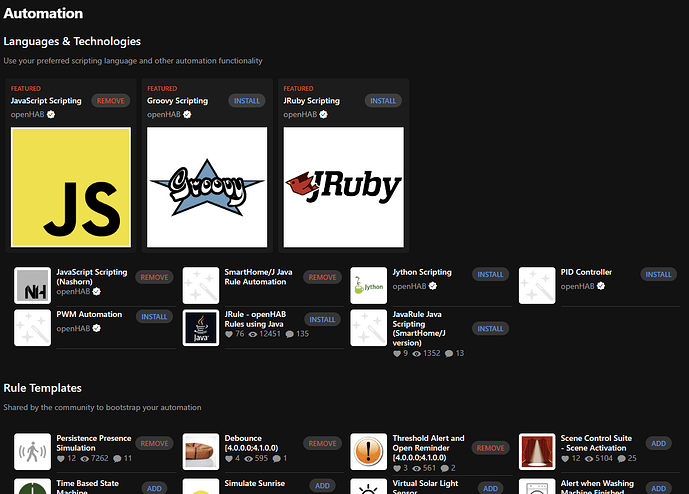
Task: Open the JavaScript Scripting featured card title
Action: pyautogui.click(x=46, y=101)
